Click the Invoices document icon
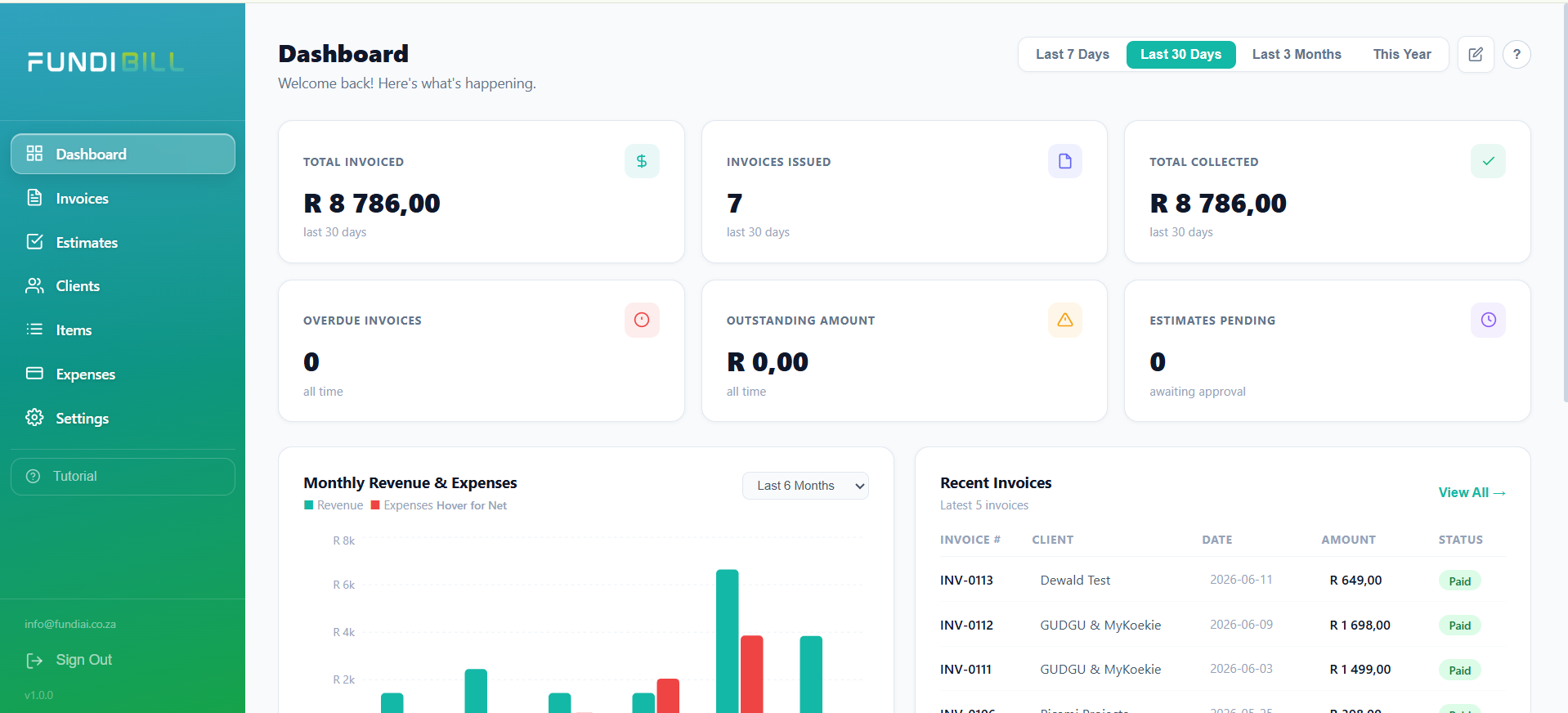This screenshot has height=713, width=1568. (34, 197)
